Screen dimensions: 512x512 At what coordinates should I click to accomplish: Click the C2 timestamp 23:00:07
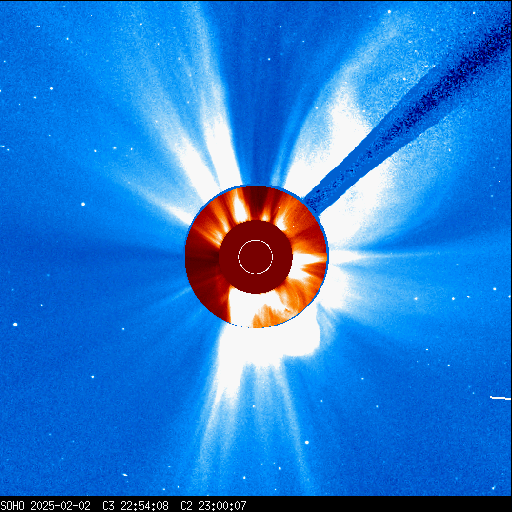click(222, 506)
